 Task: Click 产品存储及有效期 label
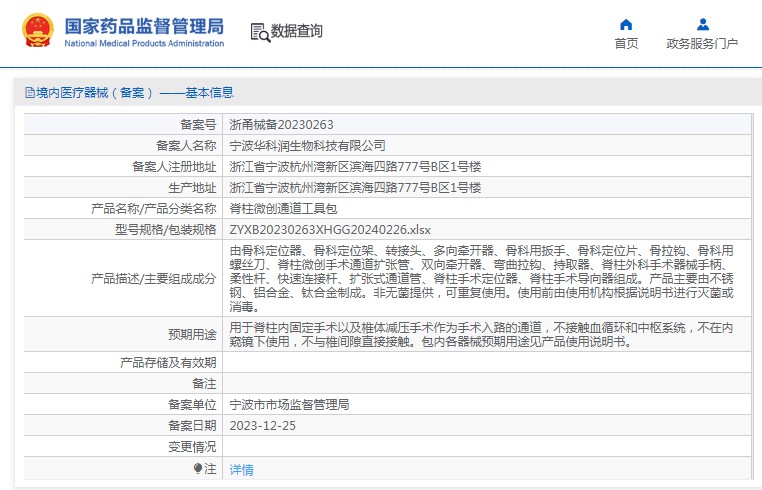tap(168, 363)
